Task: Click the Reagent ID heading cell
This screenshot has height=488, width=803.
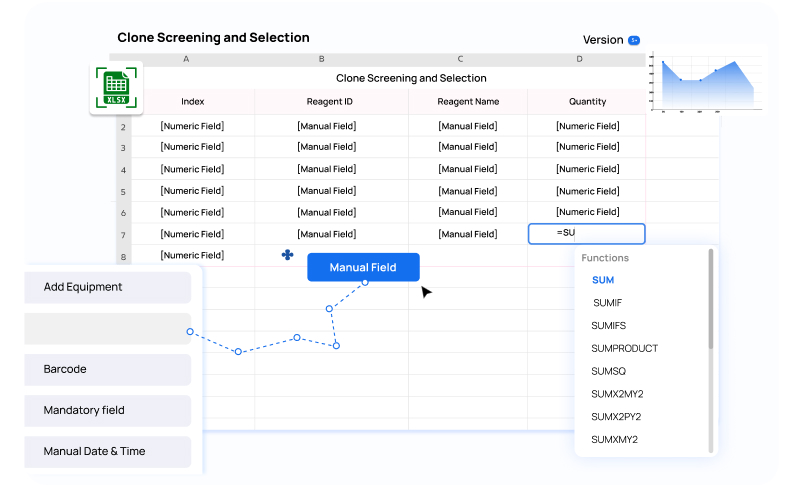Action: coord(330,101)
